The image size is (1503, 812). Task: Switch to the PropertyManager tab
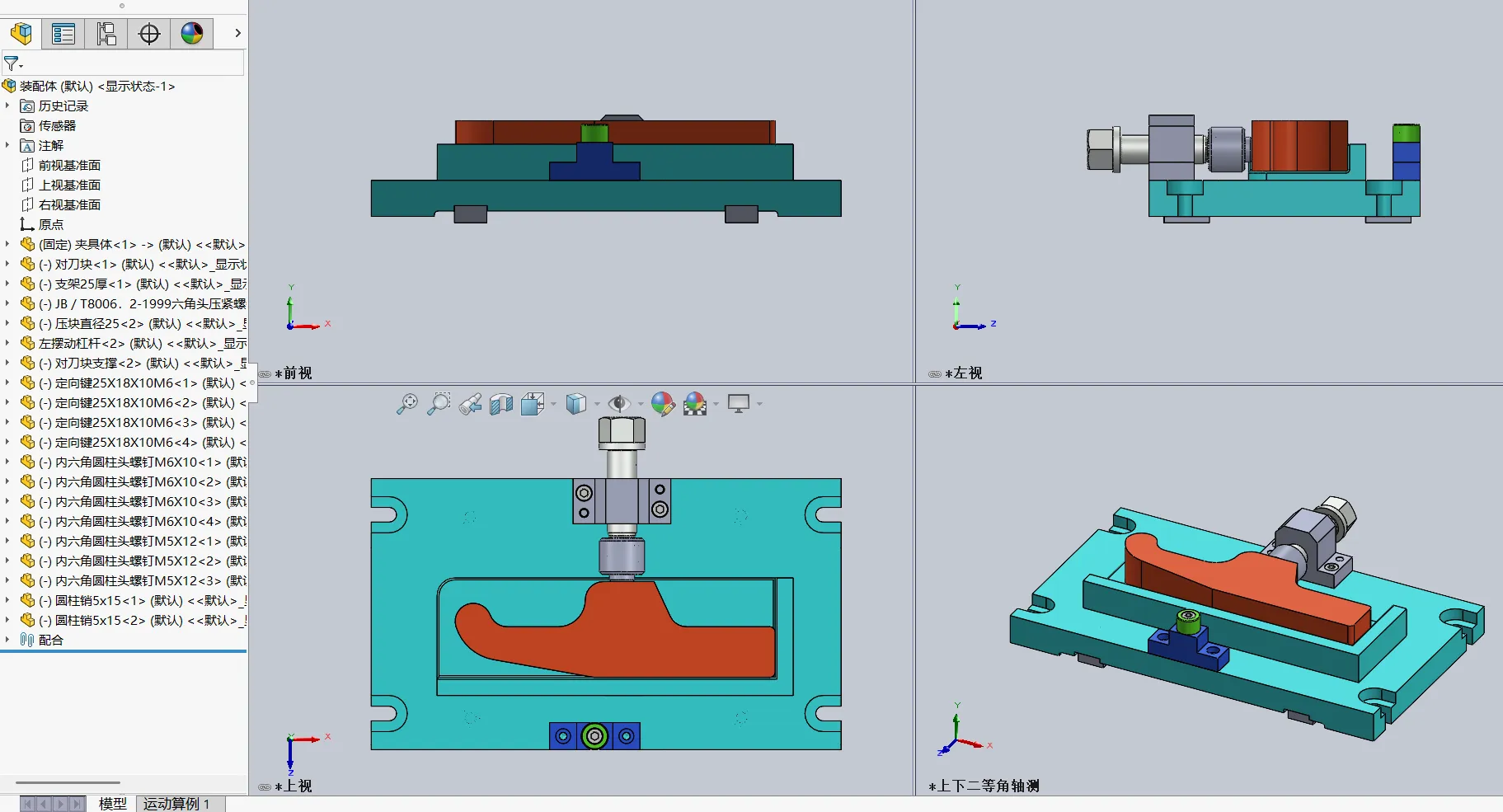click(x=63, y=34)
